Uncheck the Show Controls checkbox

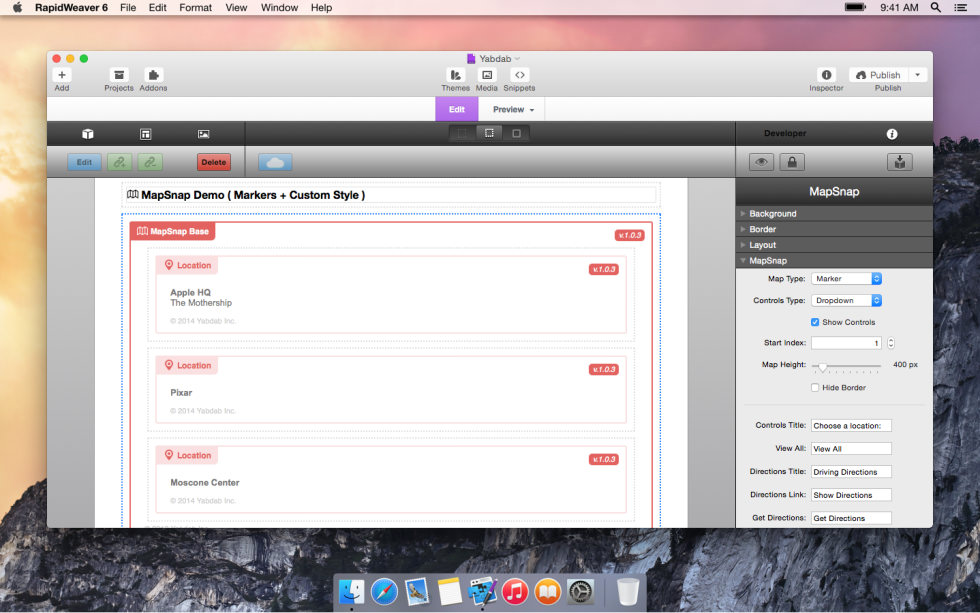815,322
